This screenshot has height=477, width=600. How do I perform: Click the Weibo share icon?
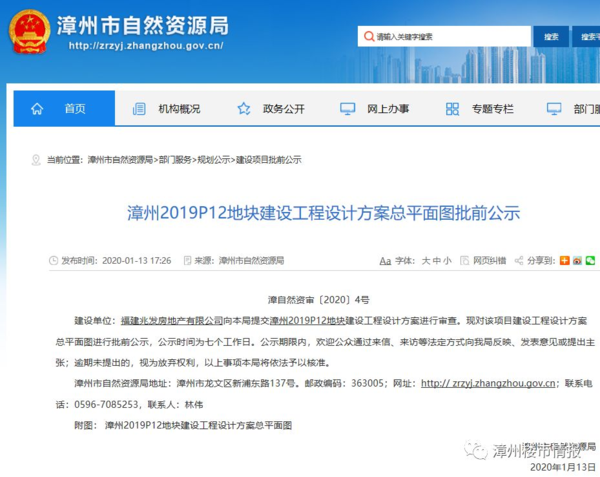[x=577, y=260]
